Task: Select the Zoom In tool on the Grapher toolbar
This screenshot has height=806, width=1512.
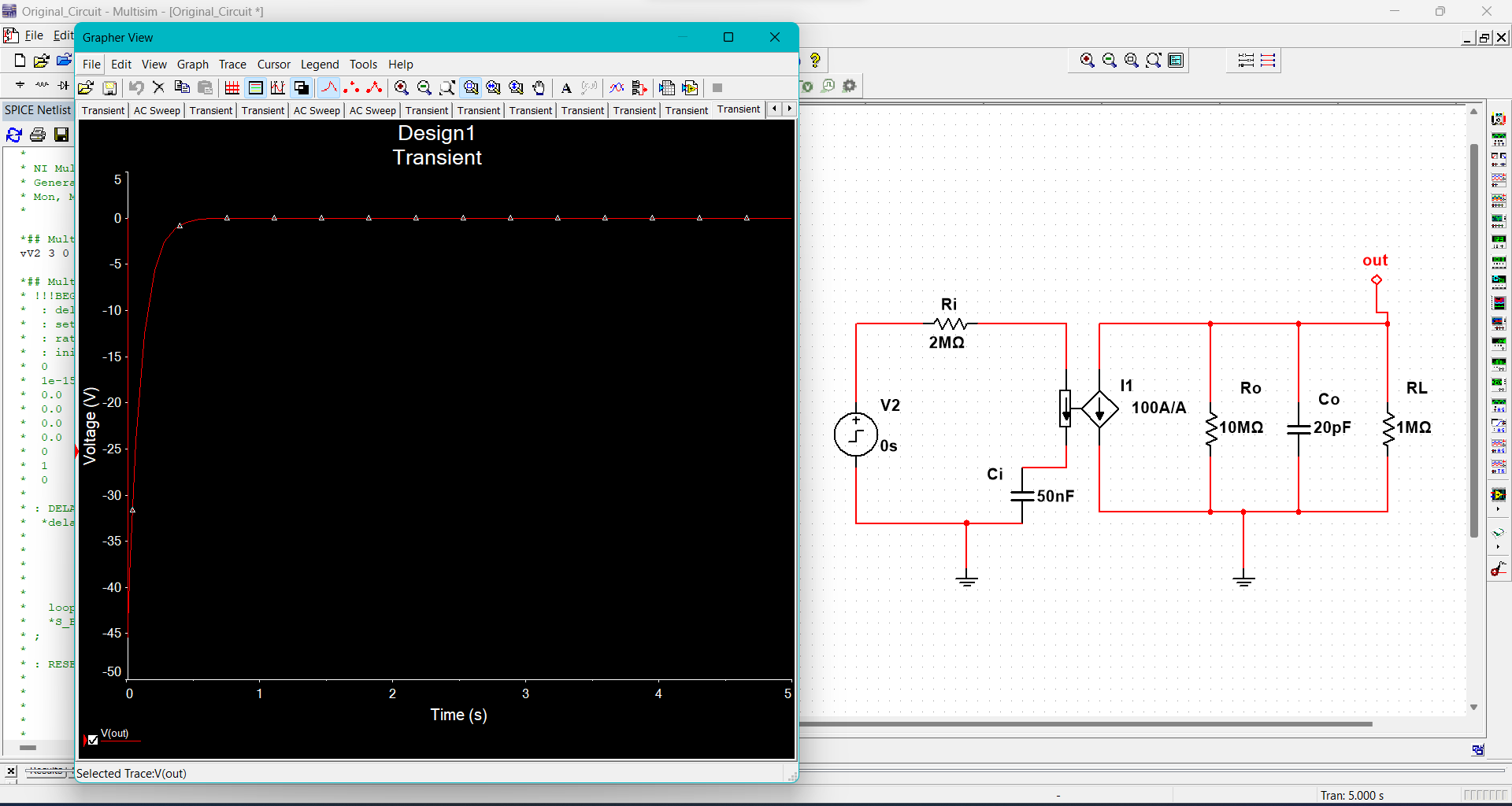Action: [x=401, y=88]
